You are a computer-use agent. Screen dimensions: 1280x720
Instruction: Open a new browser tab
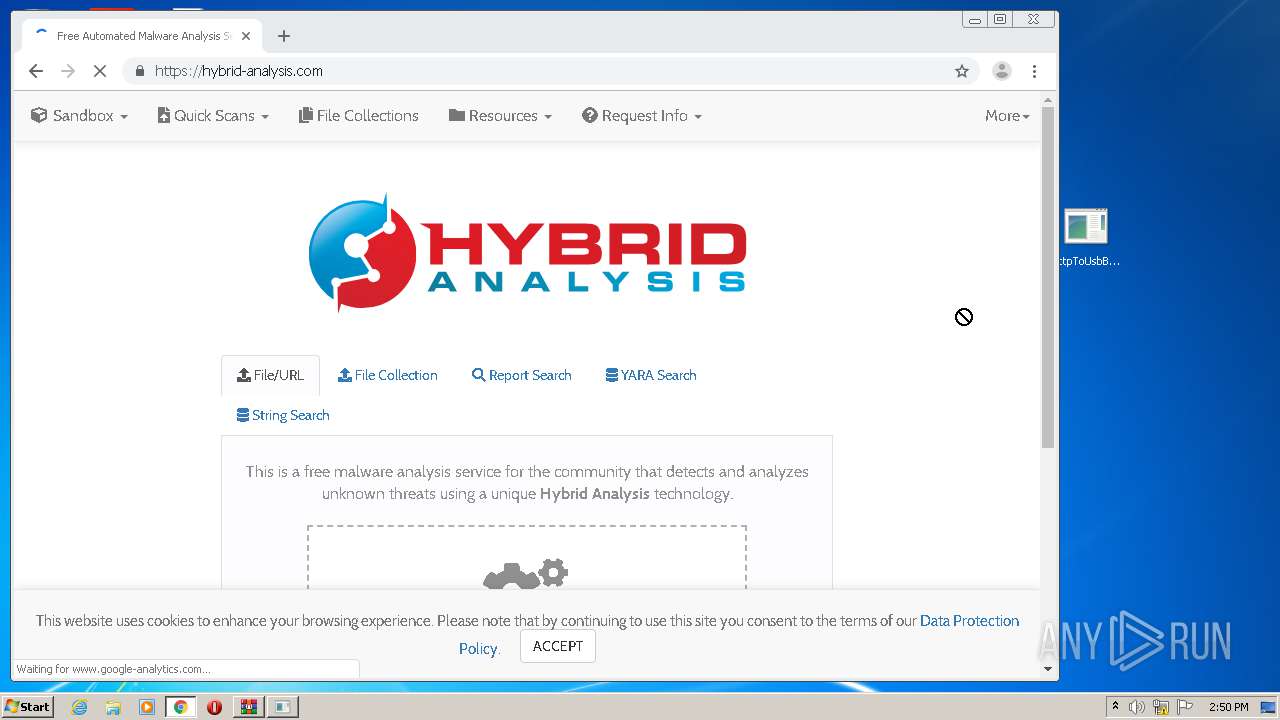[284, 36]
